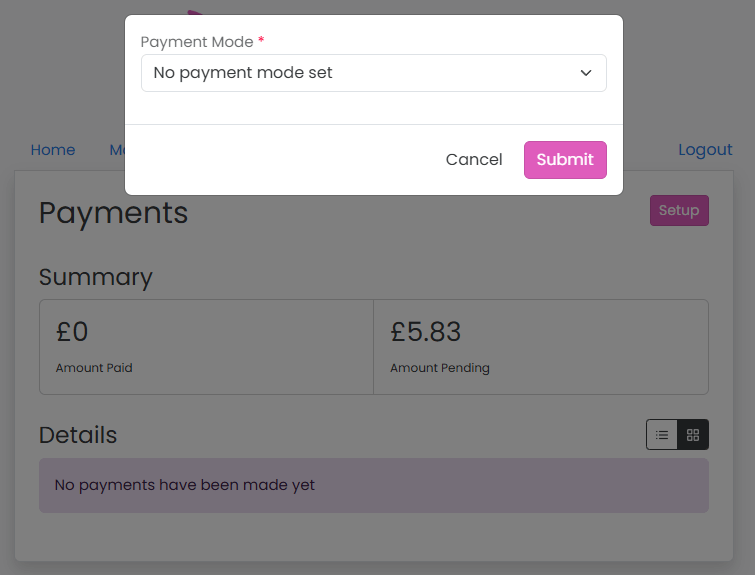755x575 pixels.
Task: Cancel the payment mode dialog
Action: [x=474, y=160]
